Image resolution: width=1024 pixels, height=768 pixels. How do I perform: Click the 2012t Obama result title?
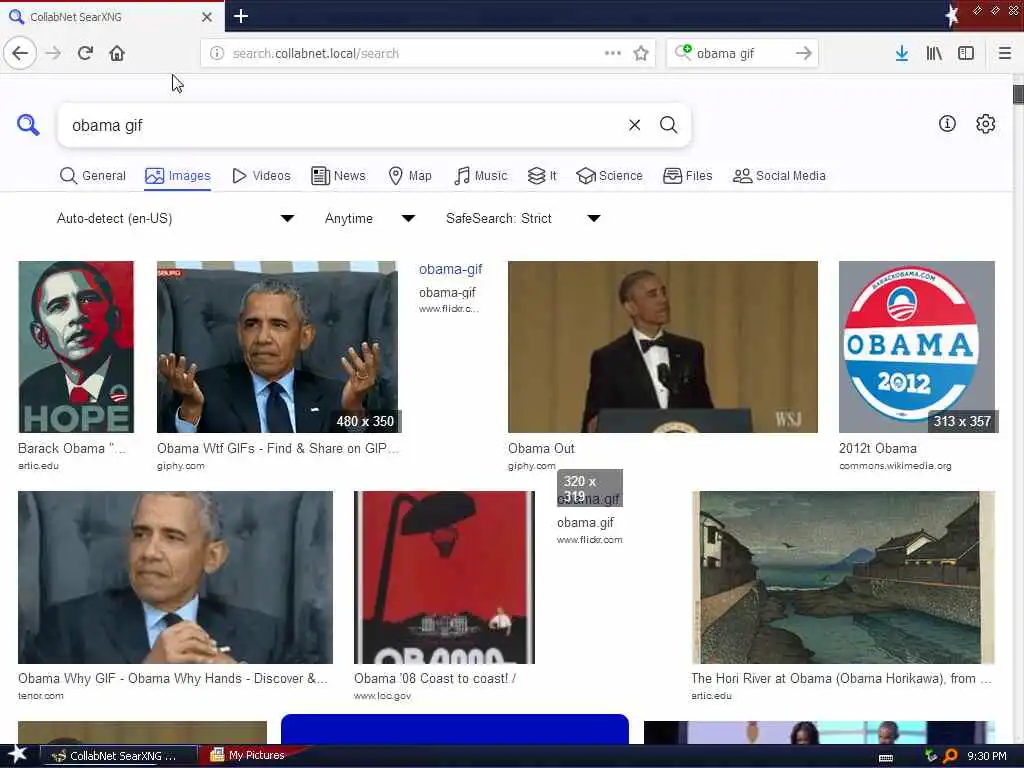pyautogui.click(x=878, y=449)
